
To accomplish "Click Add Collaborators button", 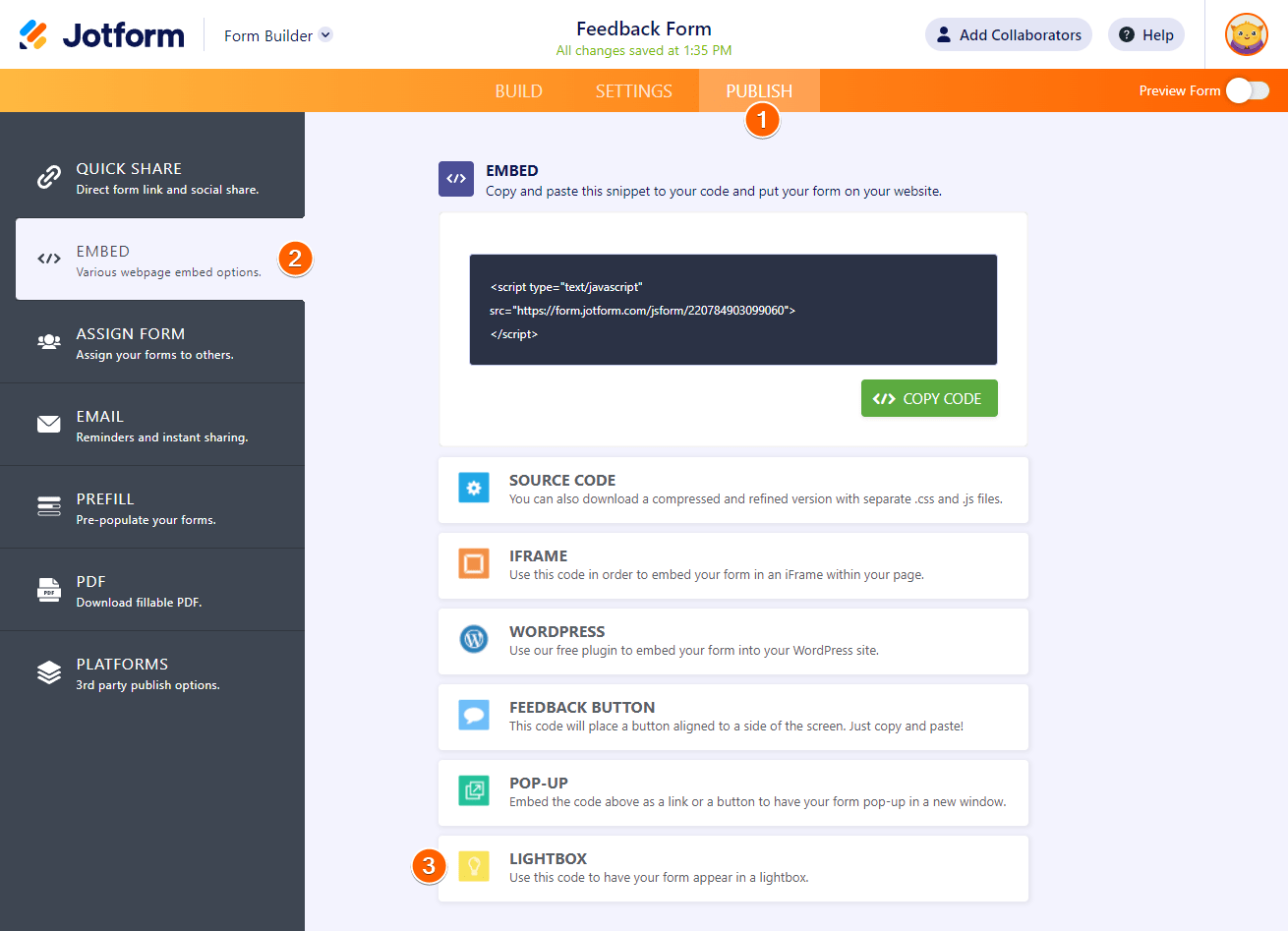I will pyautogui.click(x=1009, y=34).
